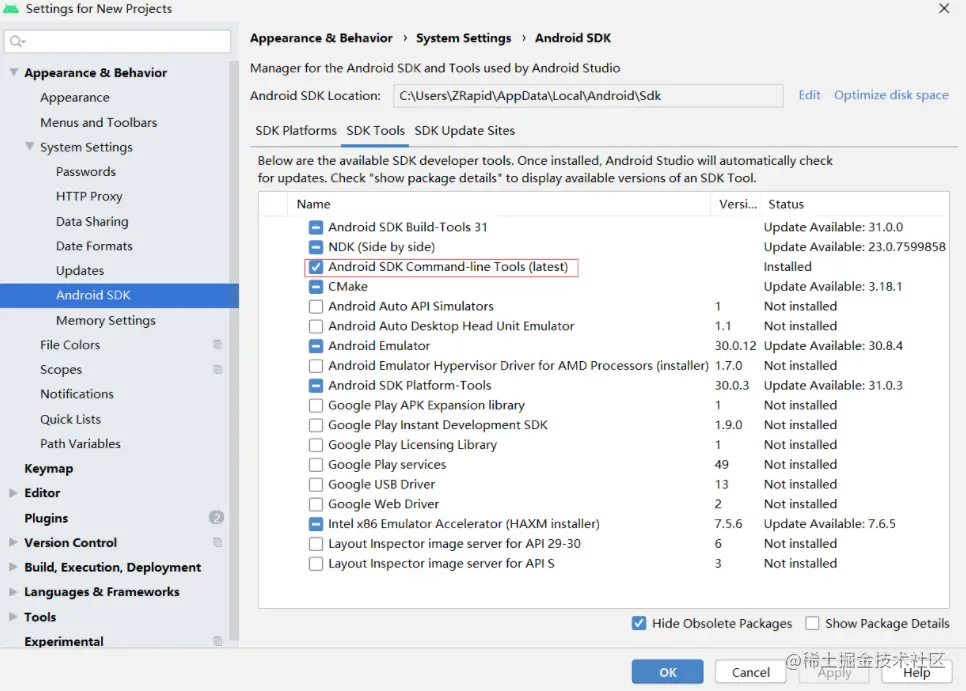The width and height of the screenshot is (966, 691).
Task: Click the project-level icon beside Experimental
Action: [x=217, y=642]
